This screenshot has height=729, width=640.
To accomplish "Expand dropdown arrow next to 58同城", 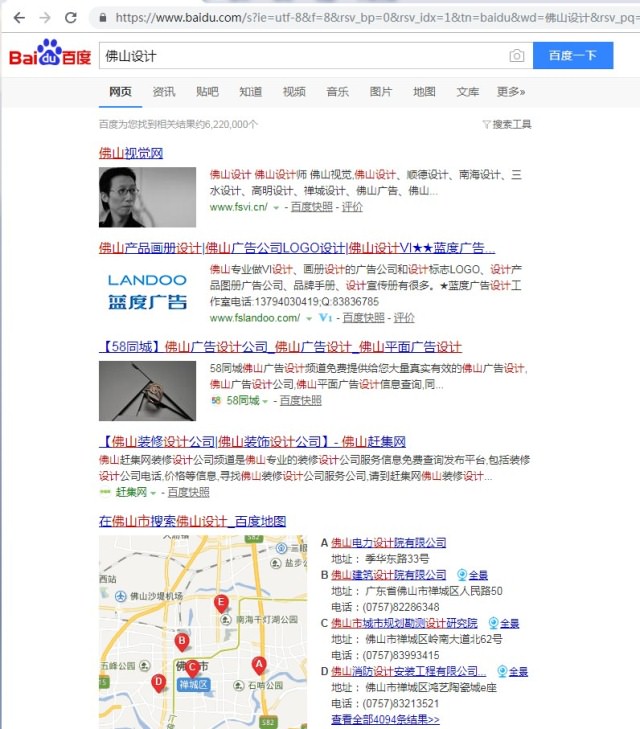I will click(265, 401).
